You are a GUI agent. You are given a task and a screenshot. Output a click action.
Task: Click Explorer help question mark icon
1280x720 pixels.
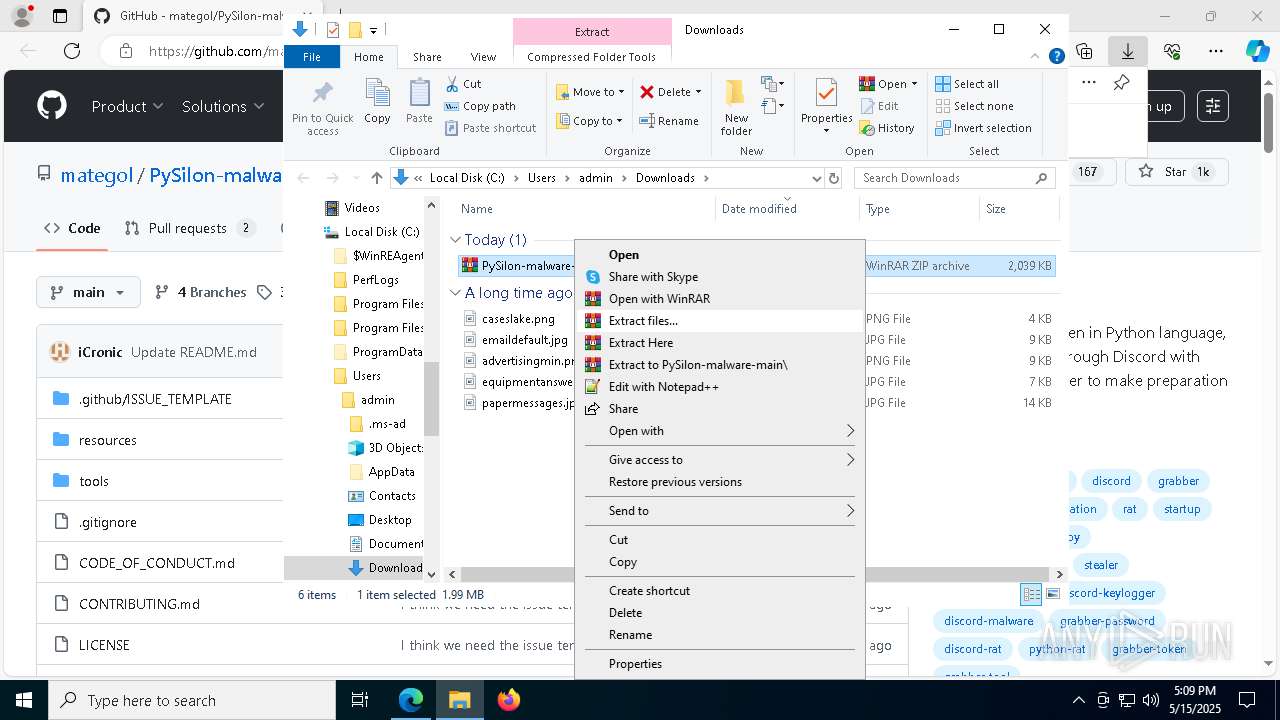[x=1056, y=57]
